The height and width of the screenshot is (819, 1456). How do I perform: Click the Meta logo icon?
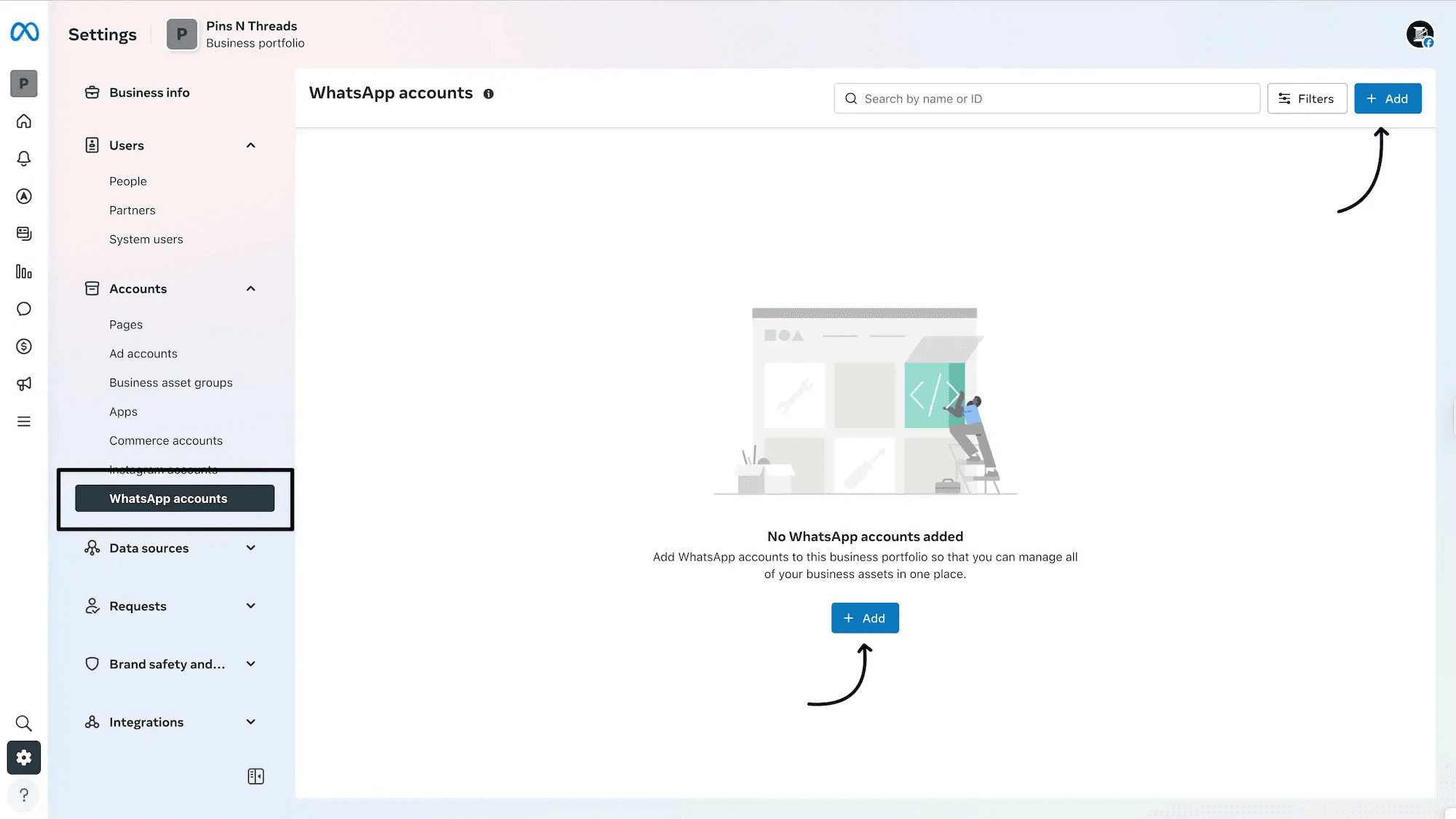pyautogui.click(x=25, y=32)
